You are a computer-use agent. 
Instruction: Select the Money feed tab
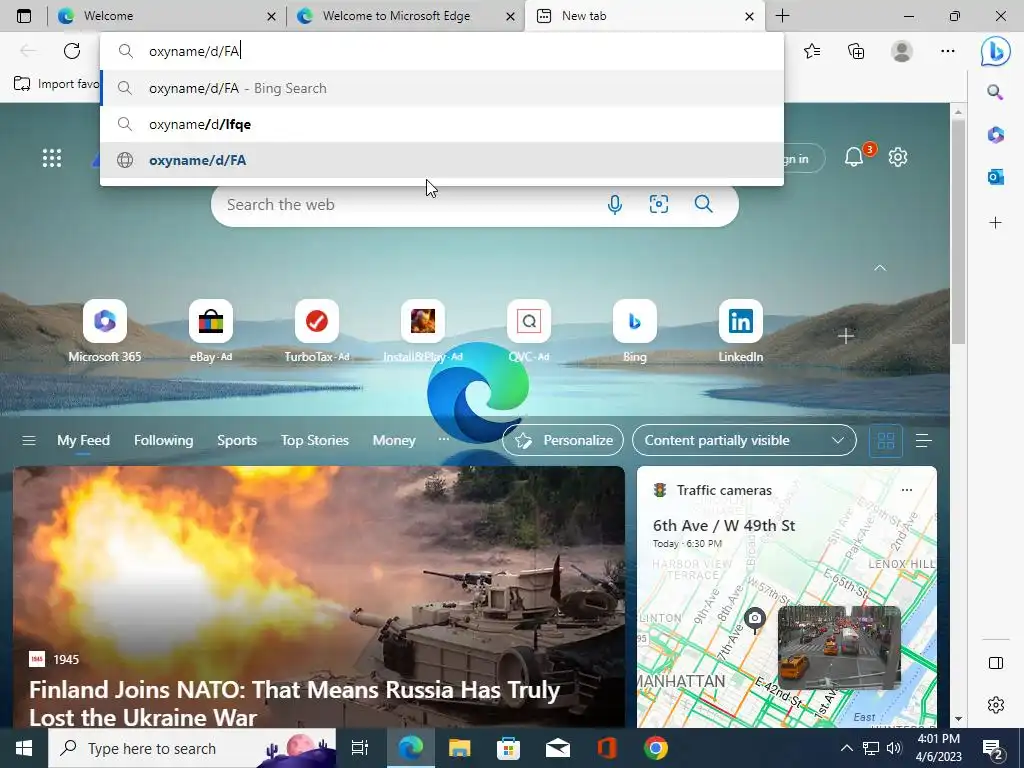pos(394,440)
